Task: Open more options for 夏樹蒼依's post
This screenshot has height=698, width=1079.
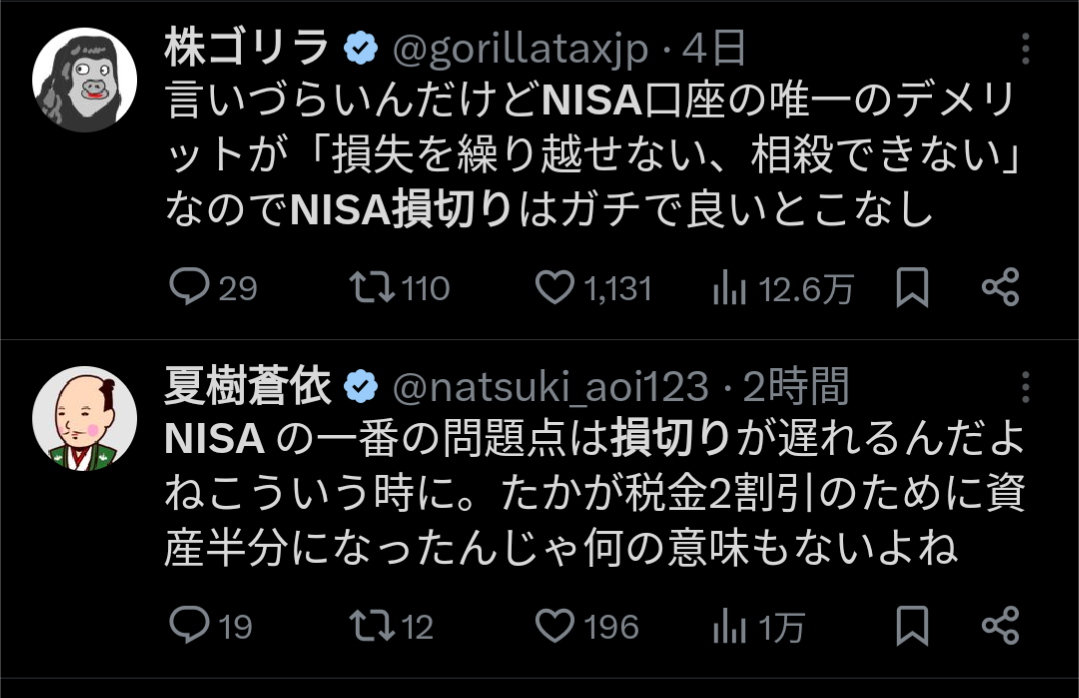Action: coord(1026,388)
